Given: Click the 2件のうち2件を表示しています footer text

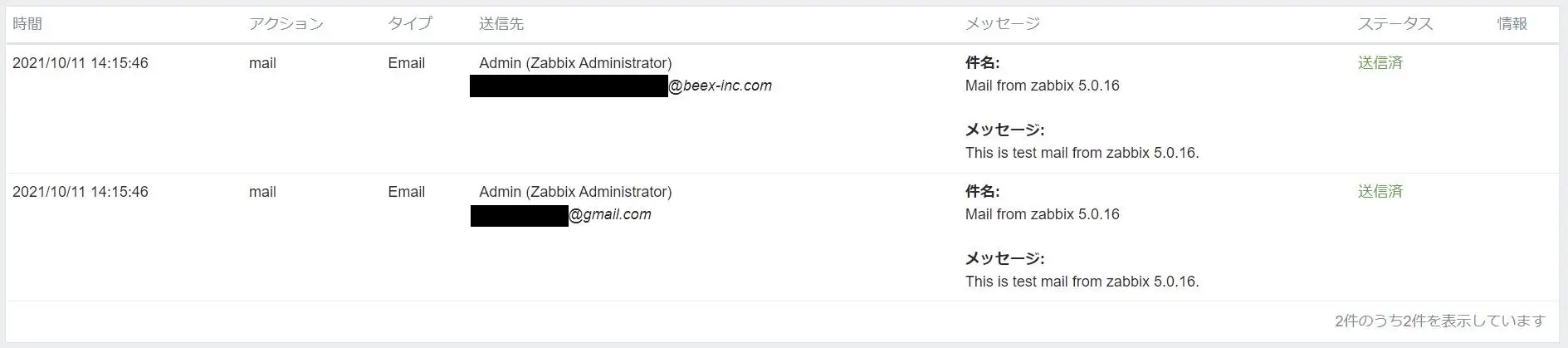Looking at the screenshot, I should coord(1440,321).
